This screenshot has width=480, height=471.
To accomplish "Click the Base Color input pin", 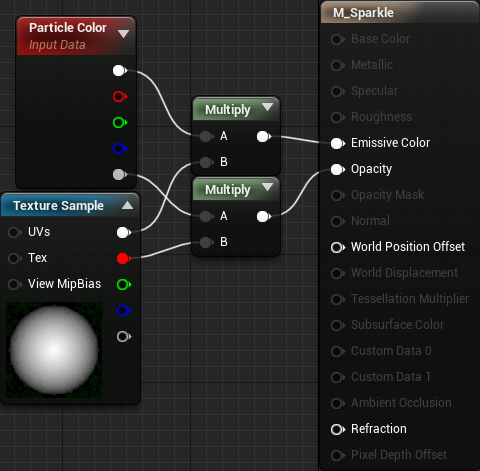I will pyautogui.click(x=338, y=39).
